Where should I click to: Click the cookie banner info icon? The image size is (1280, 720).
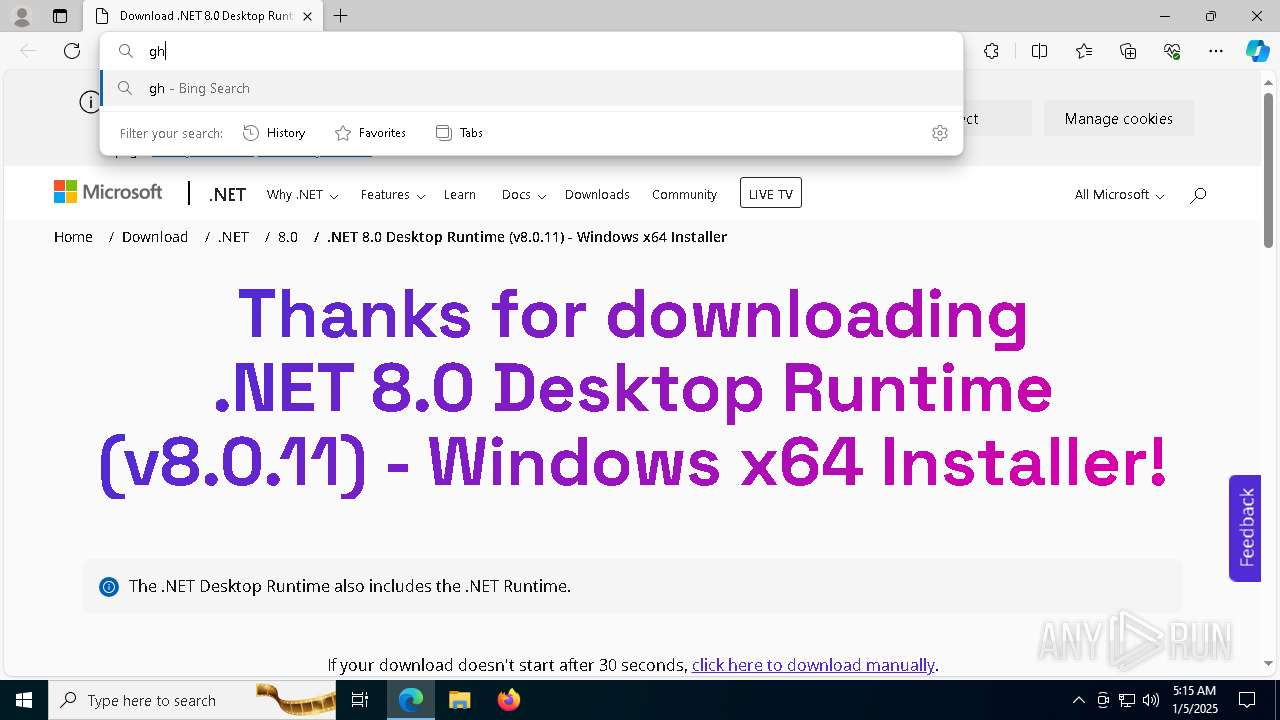(x=90, y=102)
